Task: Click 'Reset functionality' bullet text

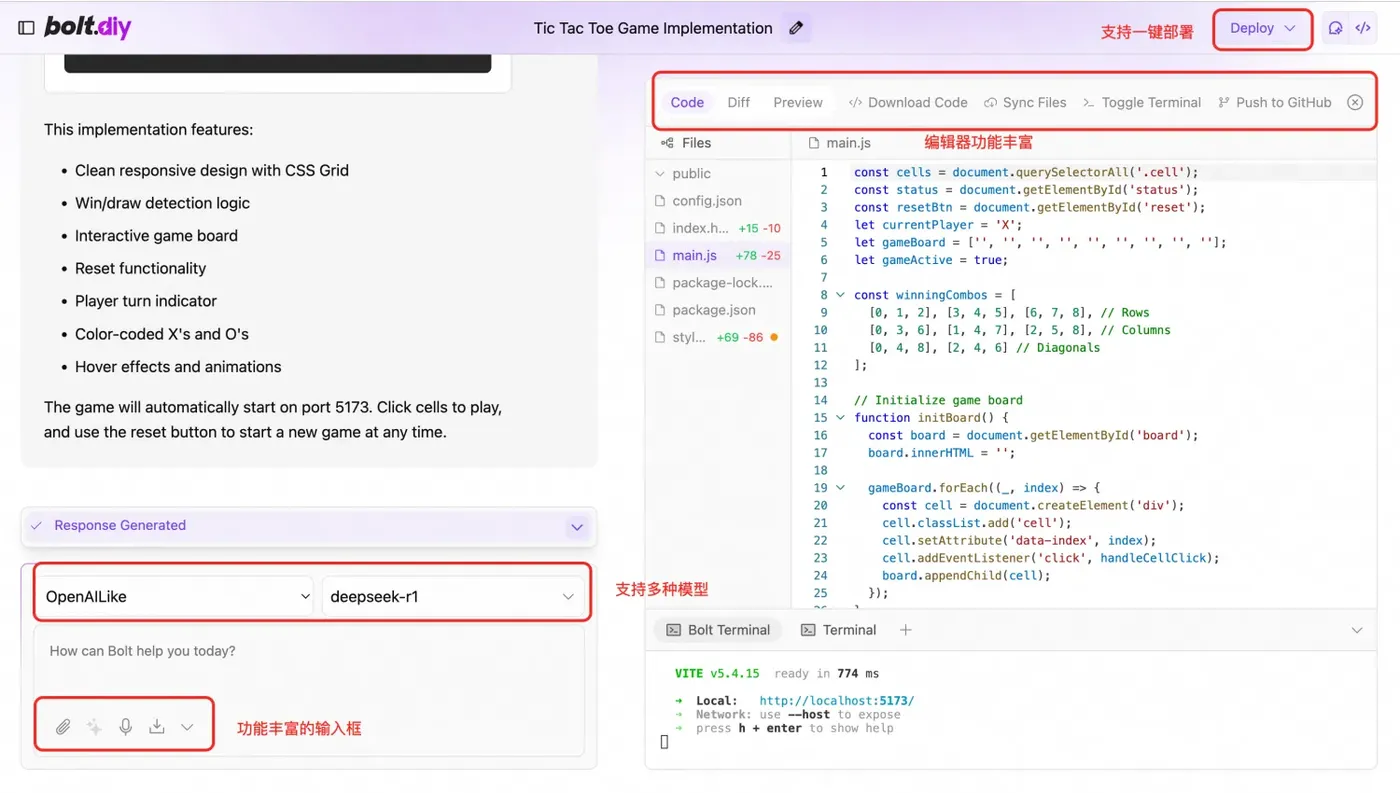Action: (x=140, y=268)
